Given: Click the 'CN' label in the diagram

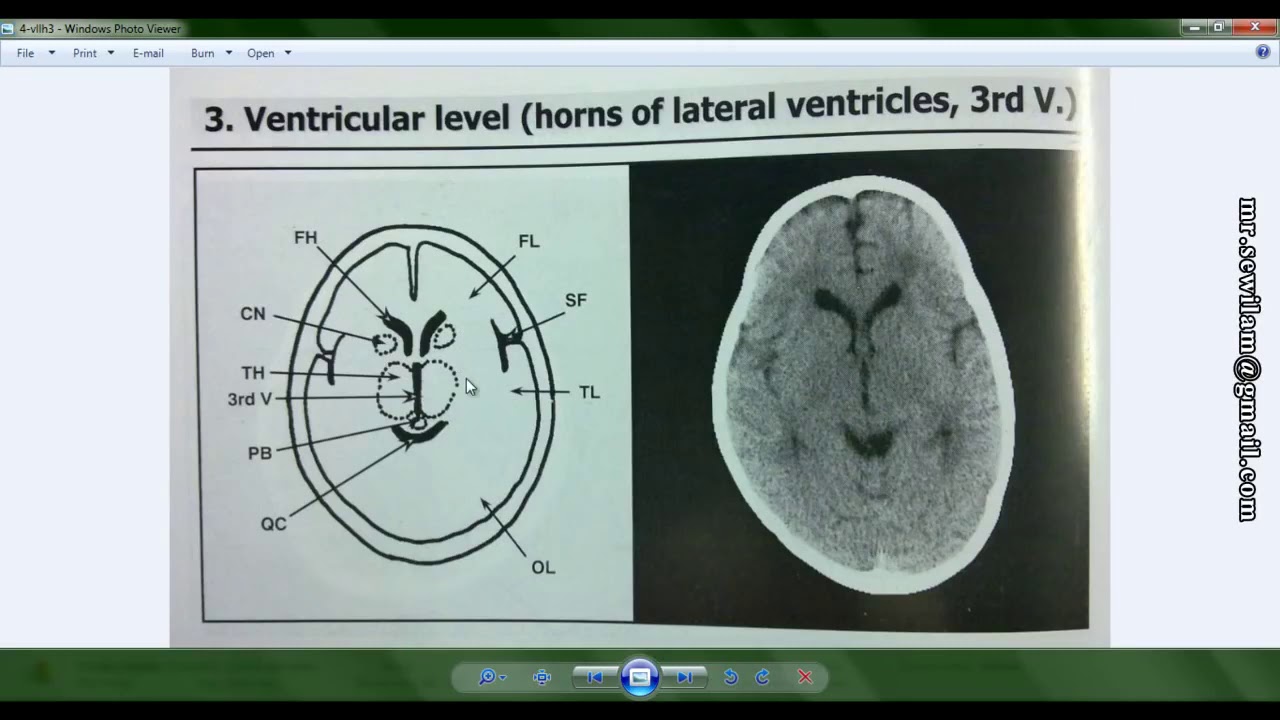Looking at the screenshot, I should coord(253,314).
